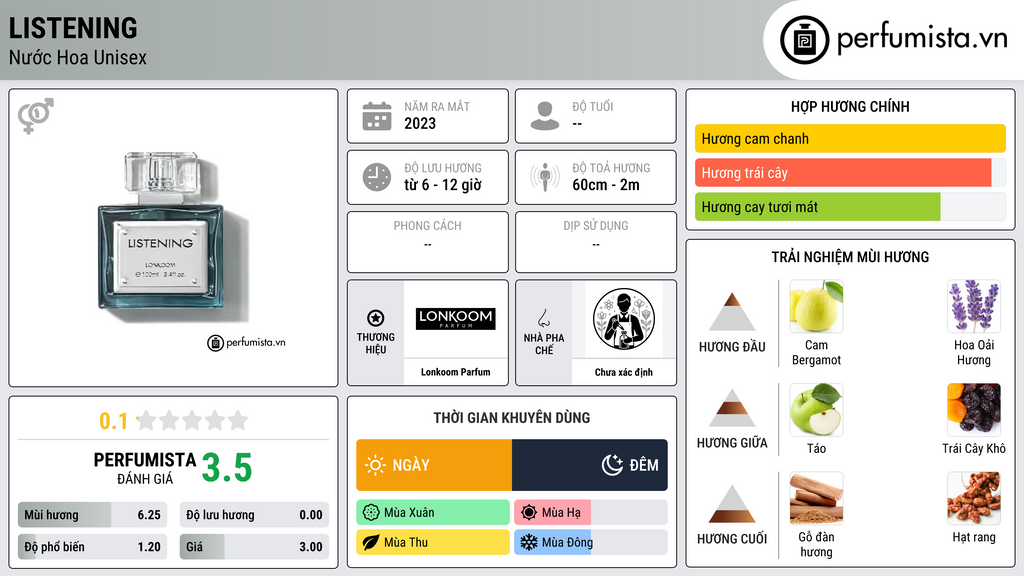Screen dimensions: 1024x576
Task: Click the Nước Hoa Unisex subtitle
Action: (78, 57)
